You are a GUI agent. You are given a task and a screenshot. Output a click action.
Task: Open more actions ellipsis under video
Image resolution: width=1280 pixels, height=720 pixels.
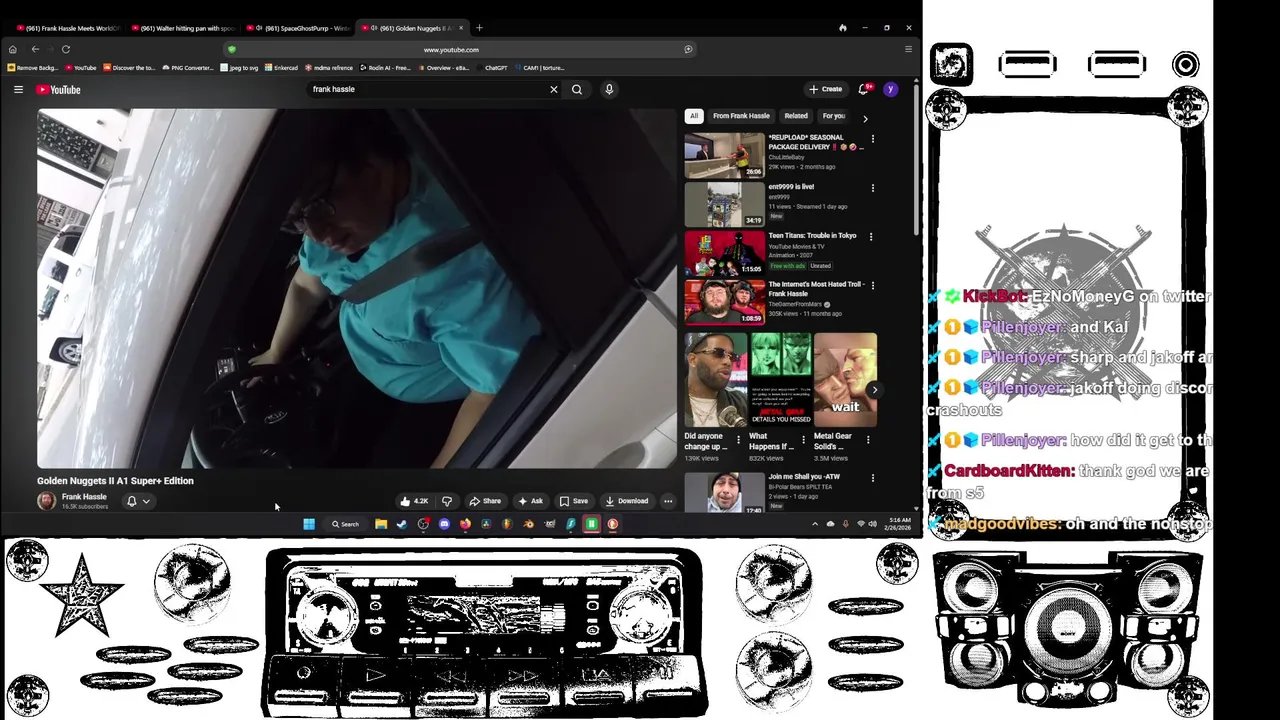(668, 501)
